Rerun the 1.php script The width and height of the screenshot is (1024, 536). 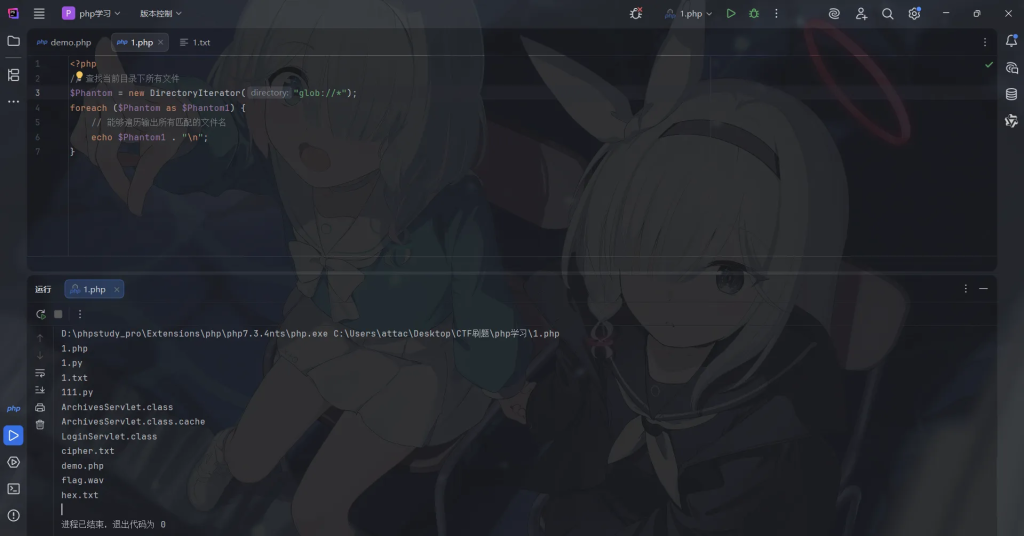point(40,314)
